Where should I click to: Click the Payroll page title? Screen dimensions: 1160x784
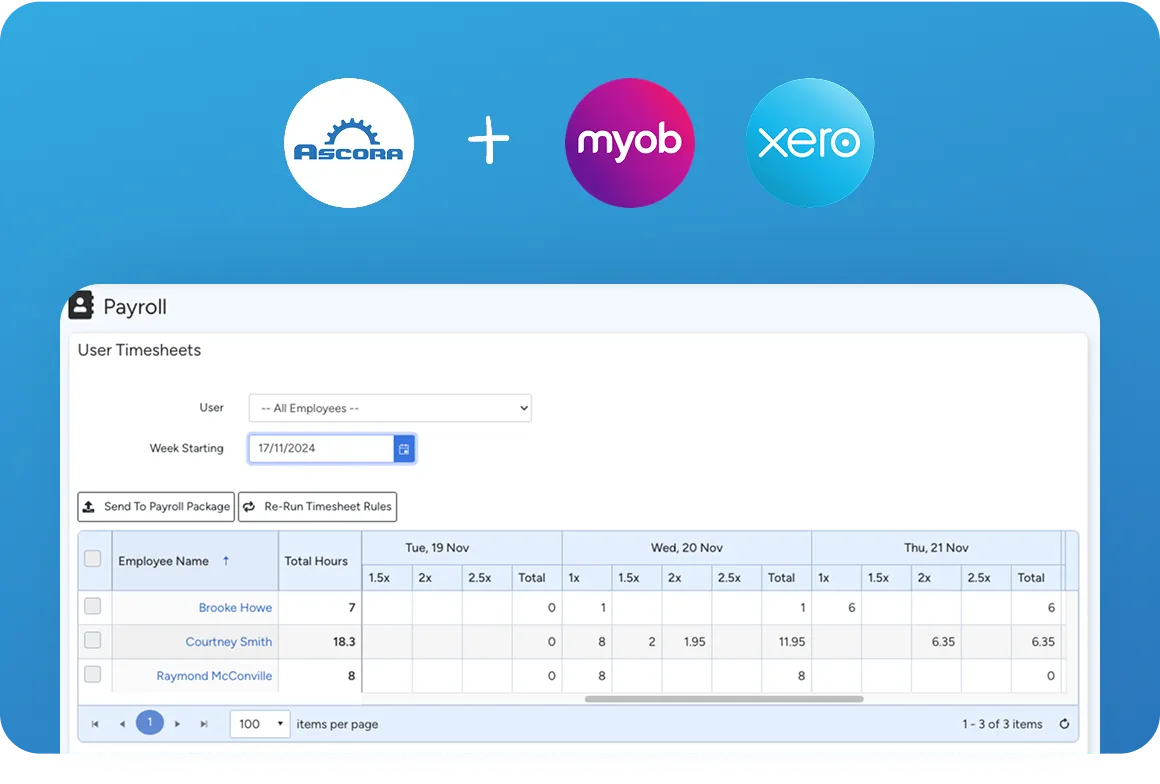[135, 307]
